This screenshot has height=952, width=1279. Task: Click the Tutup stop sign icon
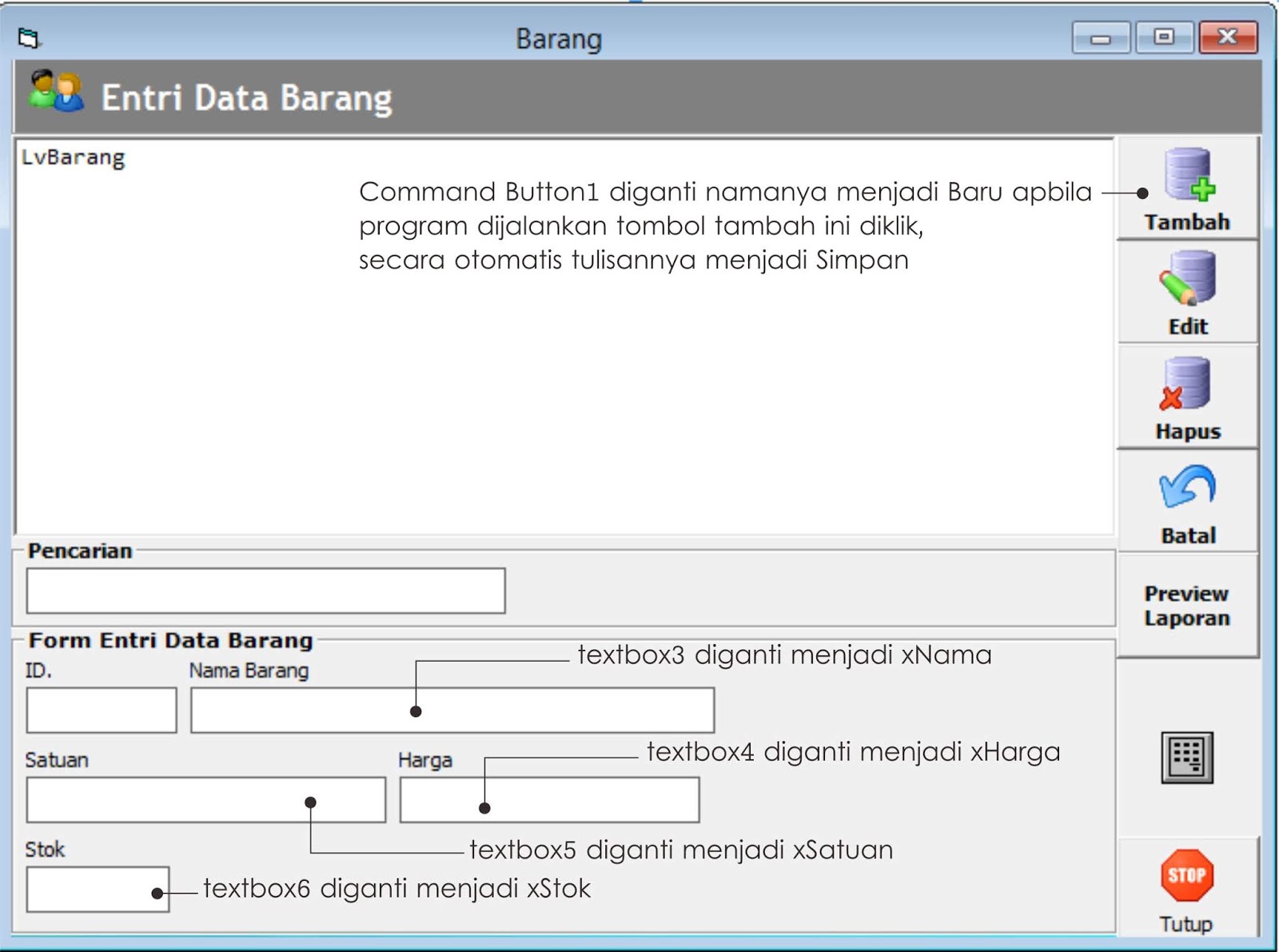[x=1186, y=874]
